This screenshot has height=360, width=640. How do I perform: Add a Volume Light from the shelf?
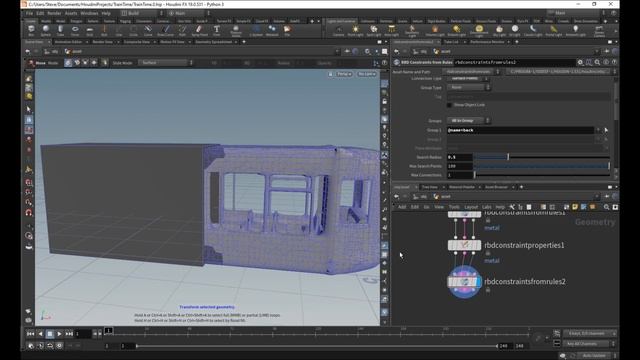tap(435, 30)
